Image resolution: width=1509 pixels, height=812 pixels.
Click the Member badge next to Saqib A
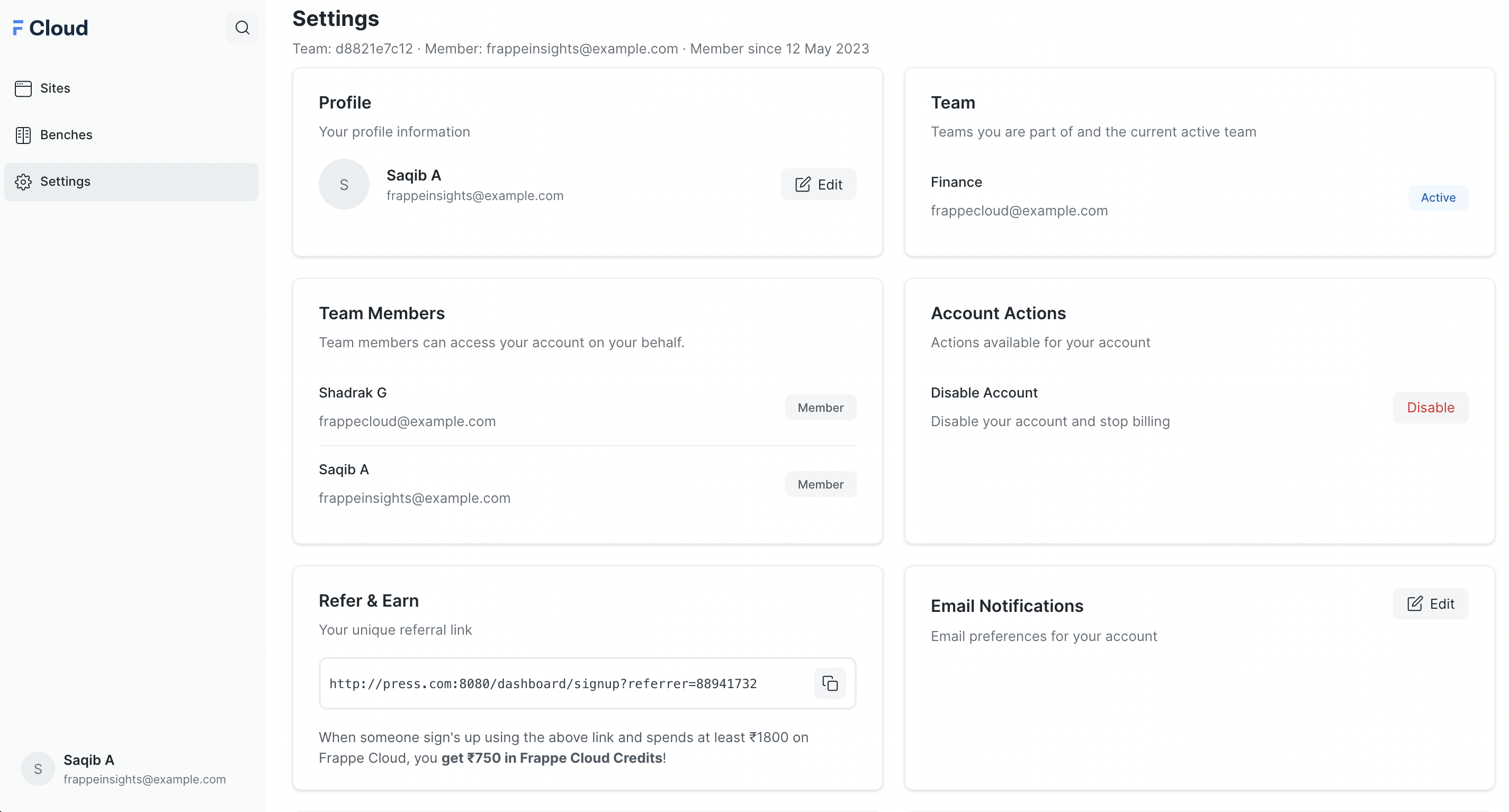point(820,484)
